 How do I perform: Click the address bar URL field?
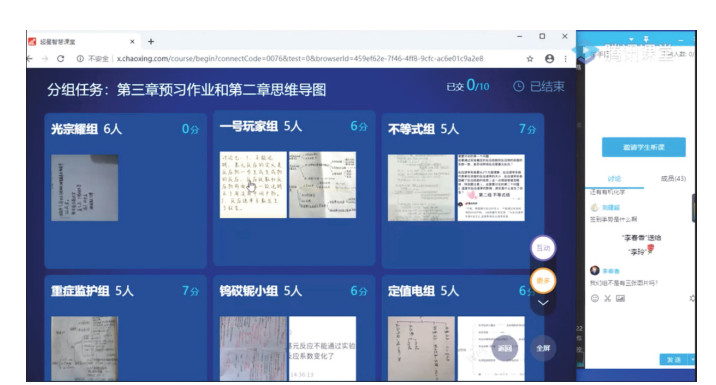300,58
